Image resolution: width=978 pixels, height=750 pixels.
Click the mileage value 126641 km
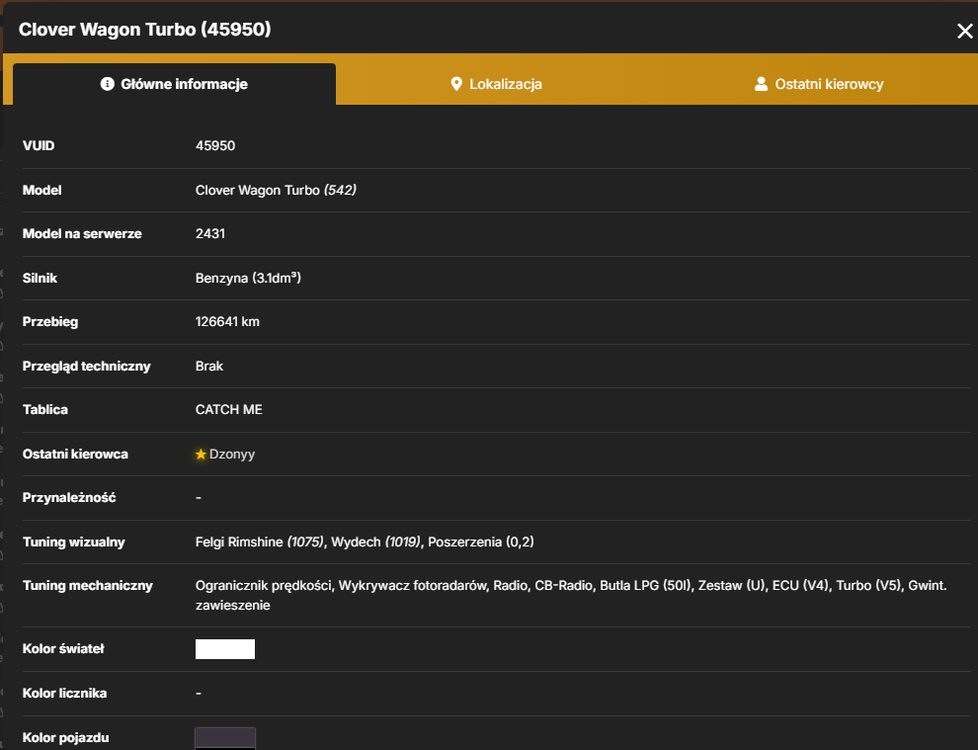(x=228, y=322)
